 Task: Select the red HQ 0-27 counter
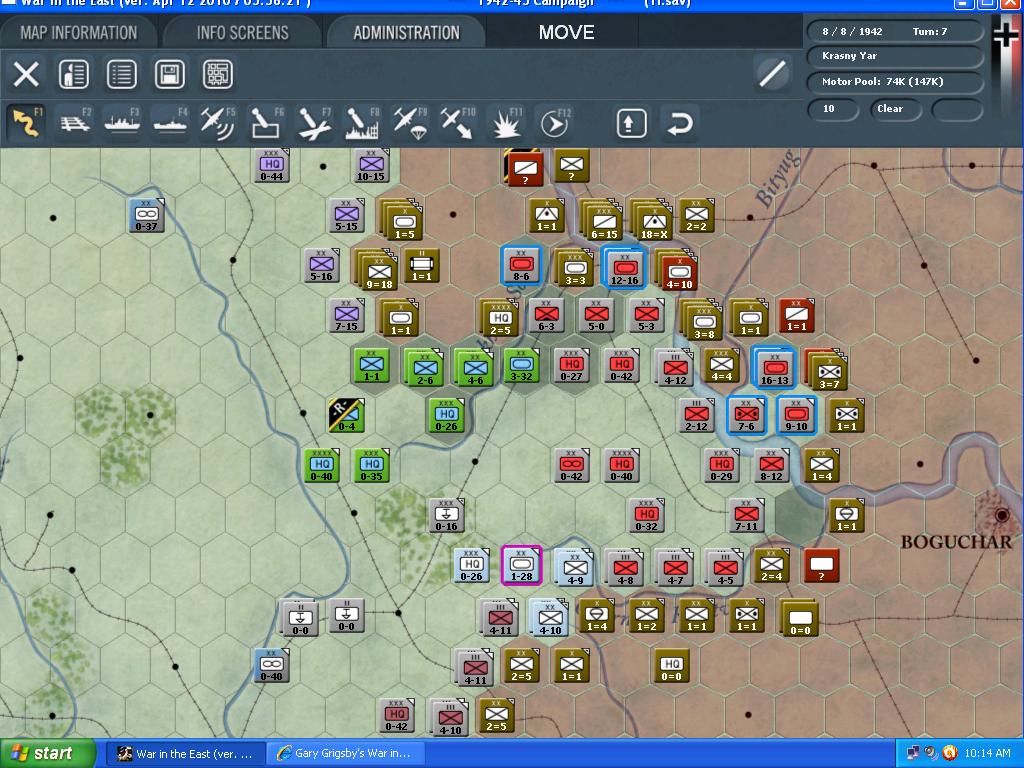coord(571,366)
